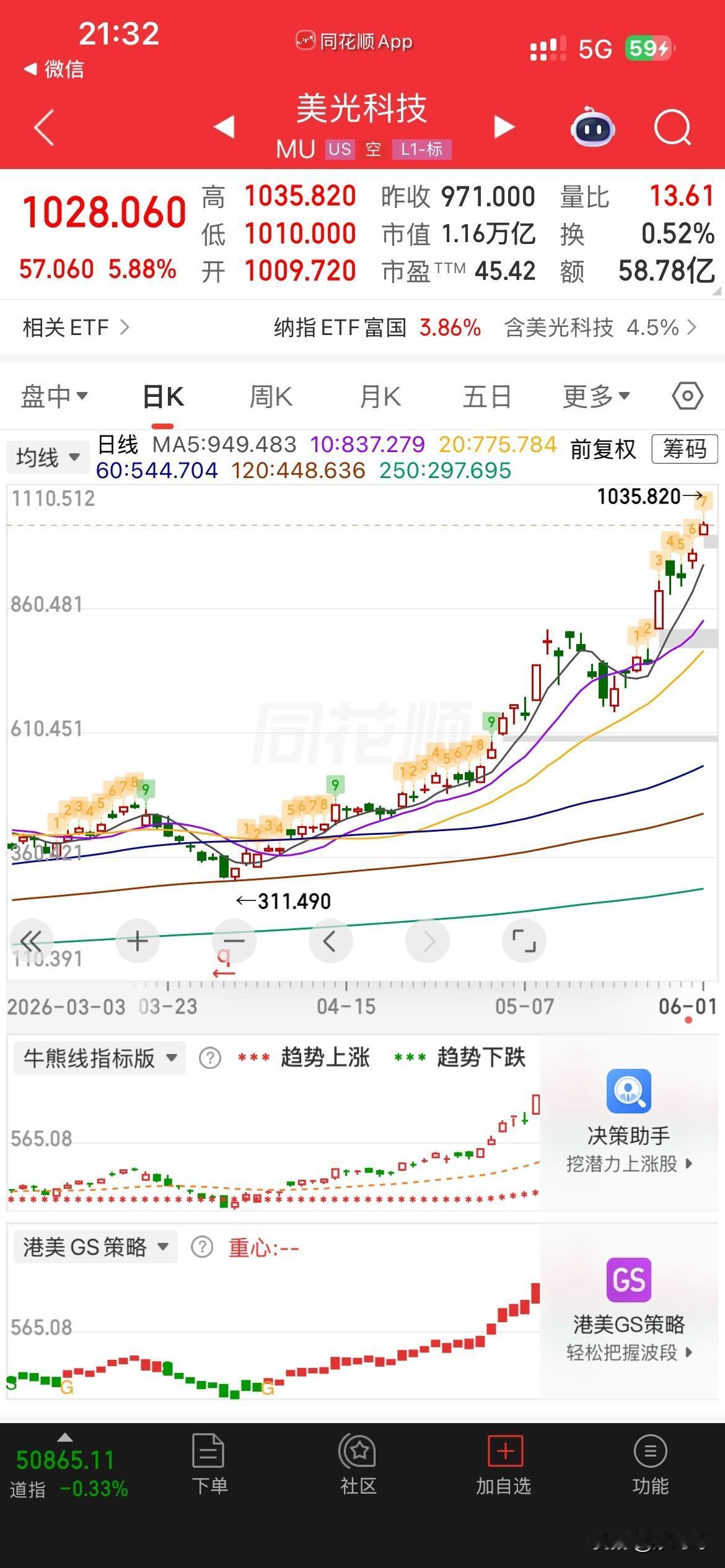This screenshot has height=1568, width=725.
Task: Open 牛熊线指标版 dropdown
Action: 100,1058
